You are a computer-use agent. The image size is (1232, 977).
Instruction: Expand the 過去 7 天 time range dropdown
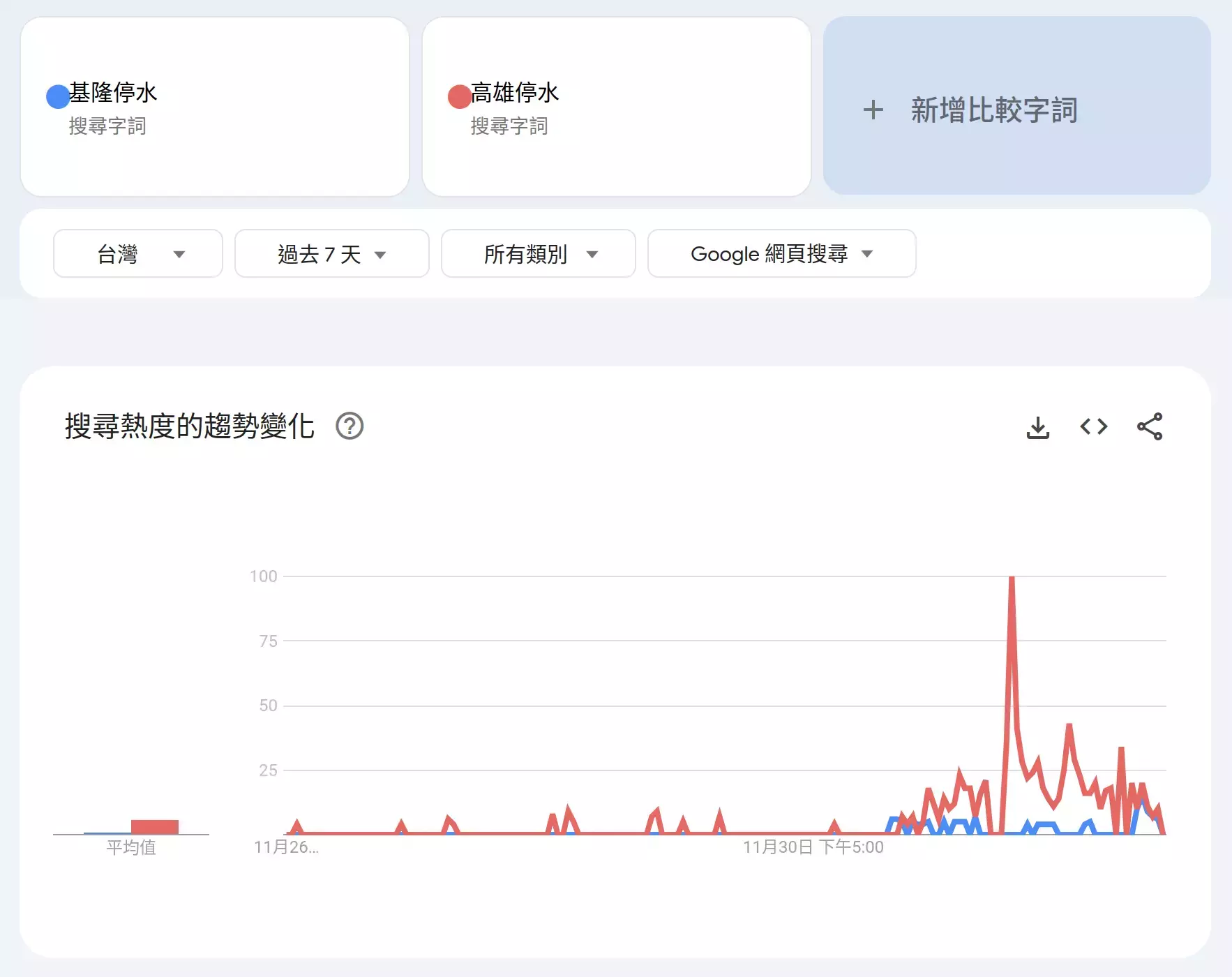point(331,254)
